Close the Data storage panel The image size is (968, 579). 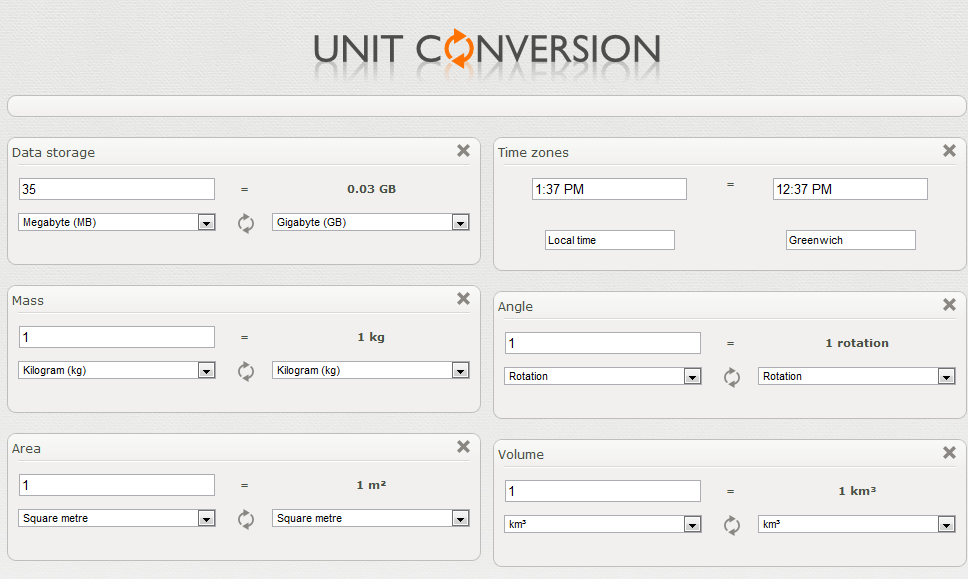[464, 151]
